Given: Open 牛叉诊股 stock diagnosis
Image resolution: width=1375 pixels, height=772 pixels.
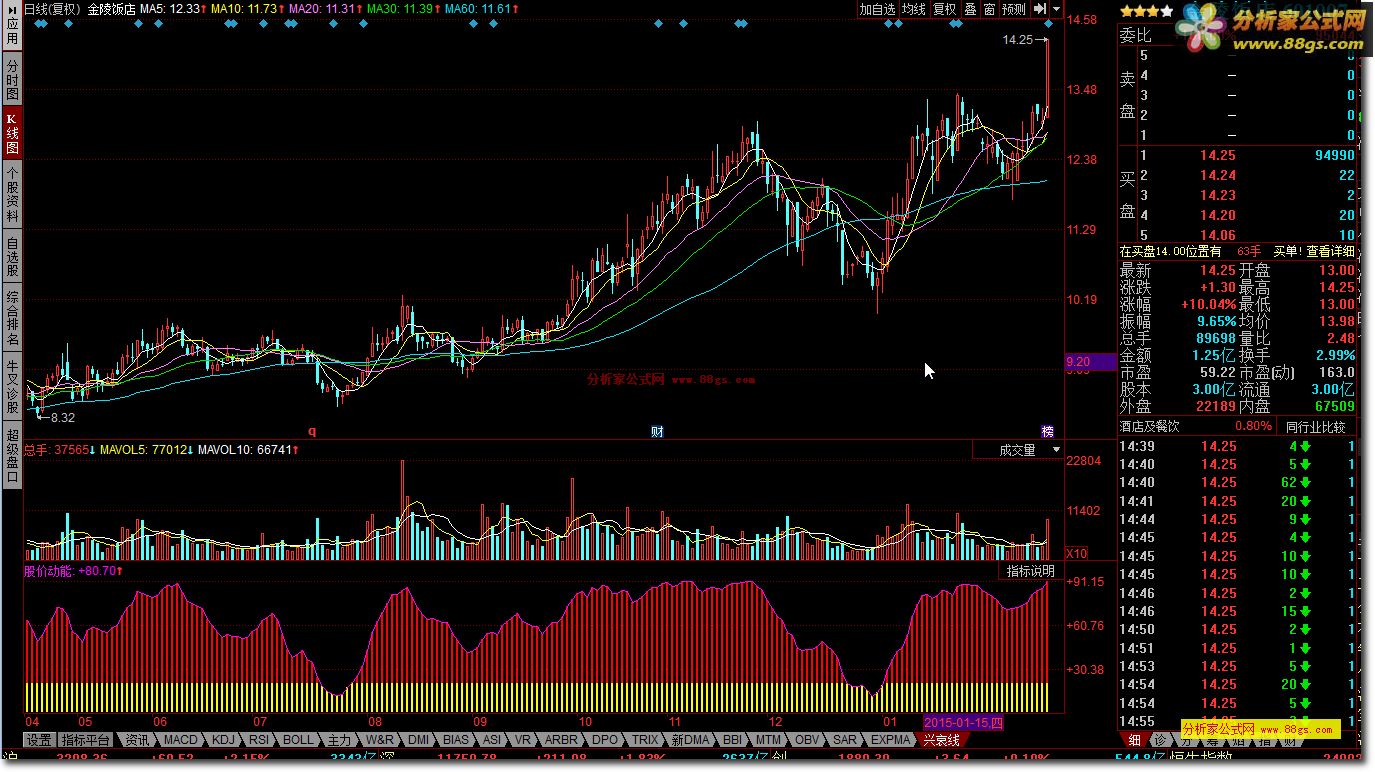Looking at the screenshot, I should click(x=12, y=387).
